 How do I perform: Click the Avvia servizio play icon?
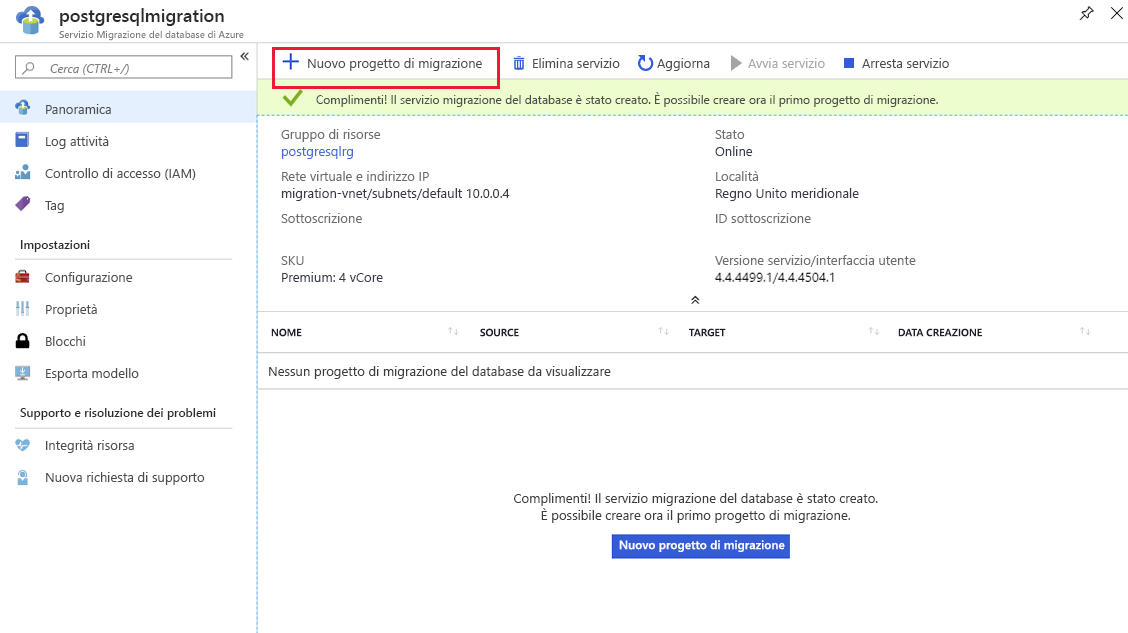click(736, 63)
